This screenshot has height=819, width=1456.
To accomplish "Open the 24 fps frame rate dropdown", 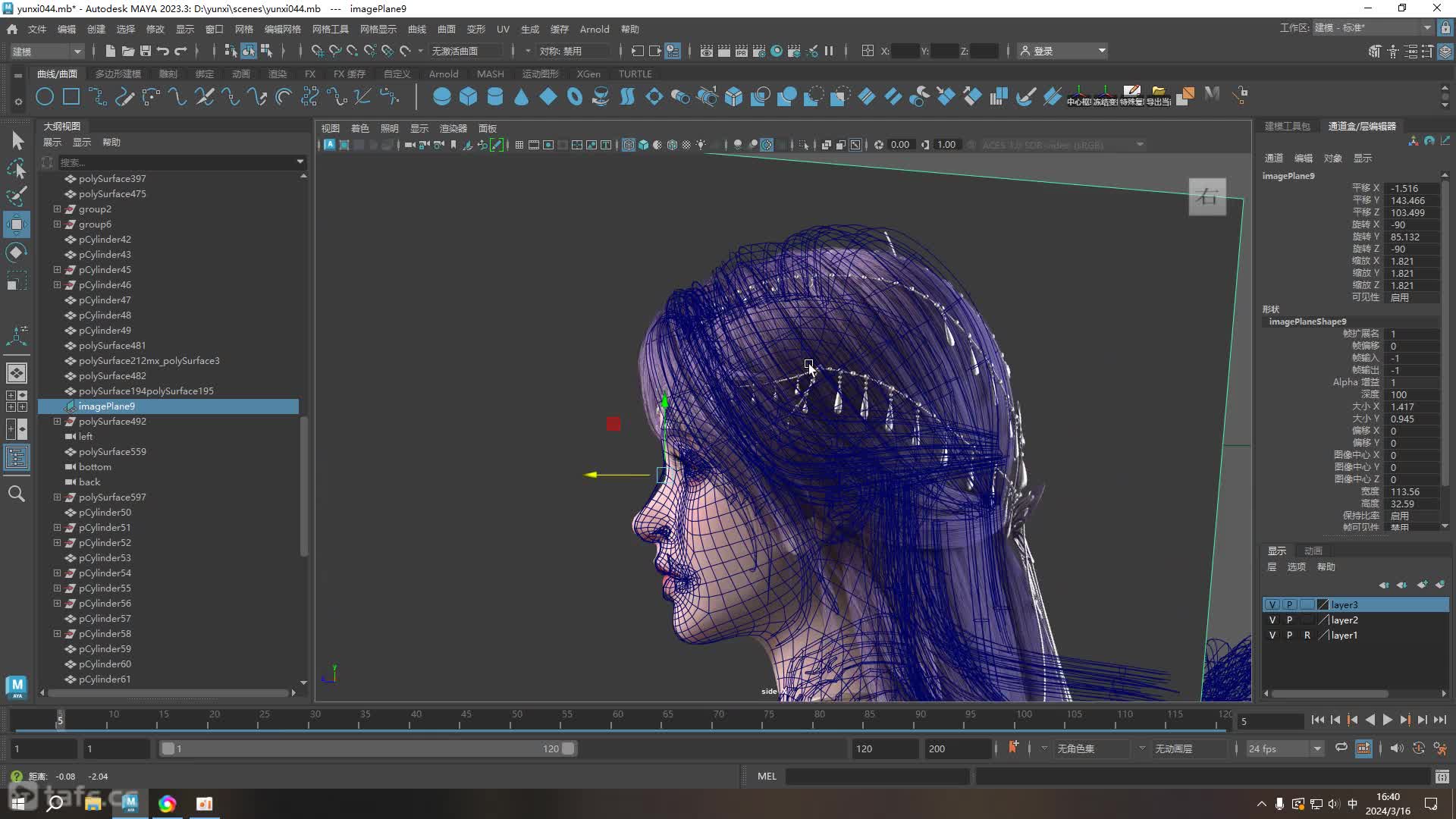I will tap(1285, 748).
